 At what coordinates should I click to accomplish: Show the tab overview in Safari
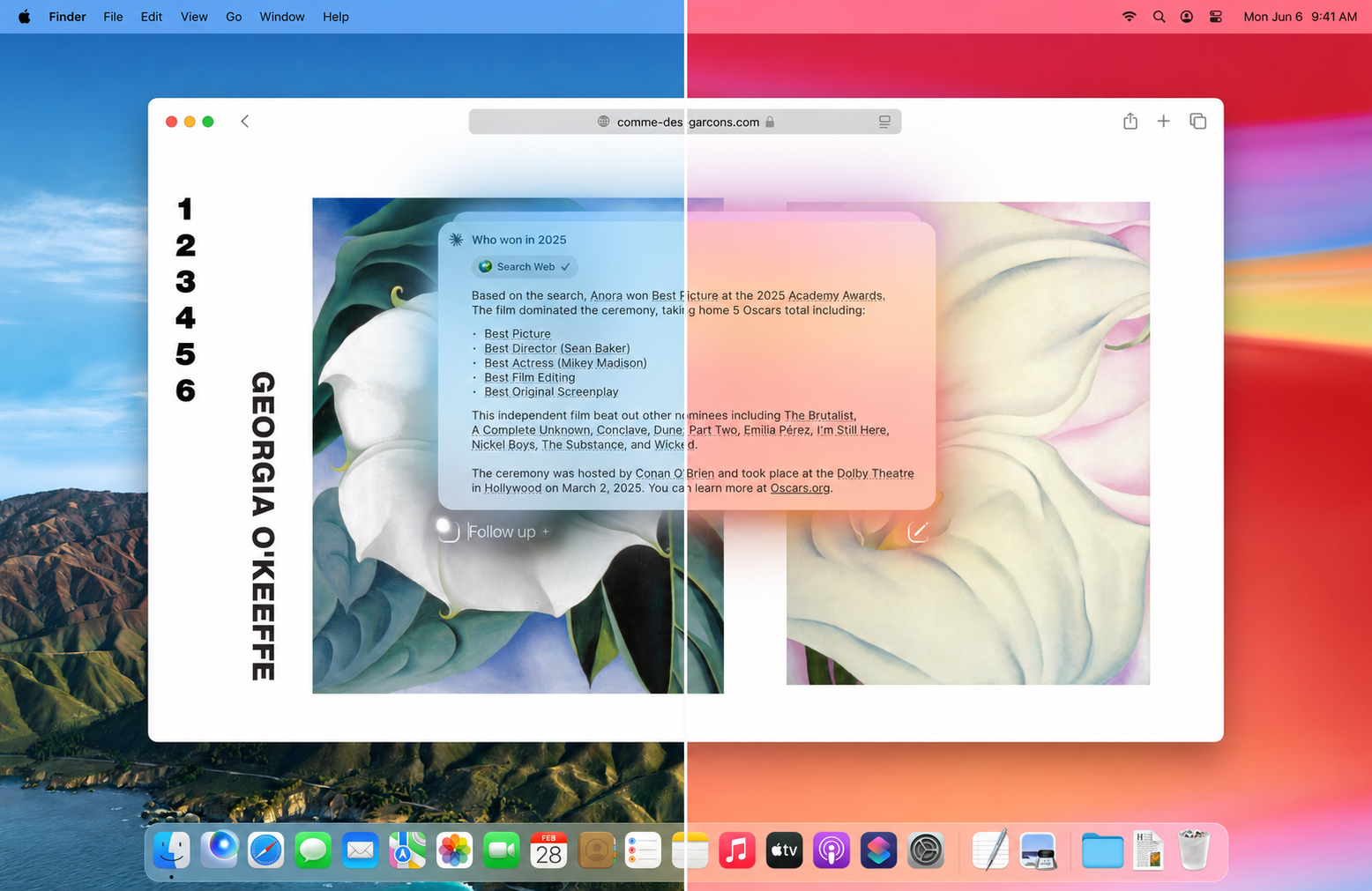[1197, 122]
